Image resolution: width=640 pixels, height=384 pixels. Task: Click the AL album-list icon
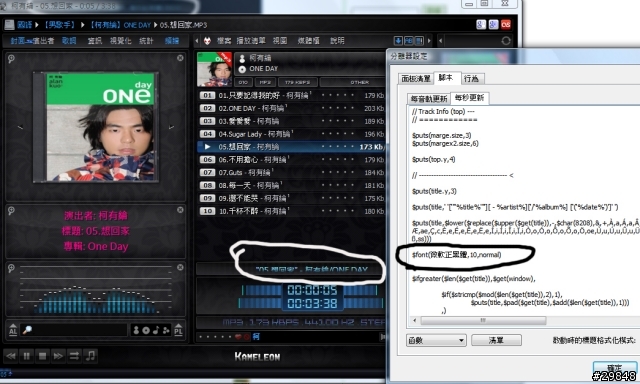[13, 330]
